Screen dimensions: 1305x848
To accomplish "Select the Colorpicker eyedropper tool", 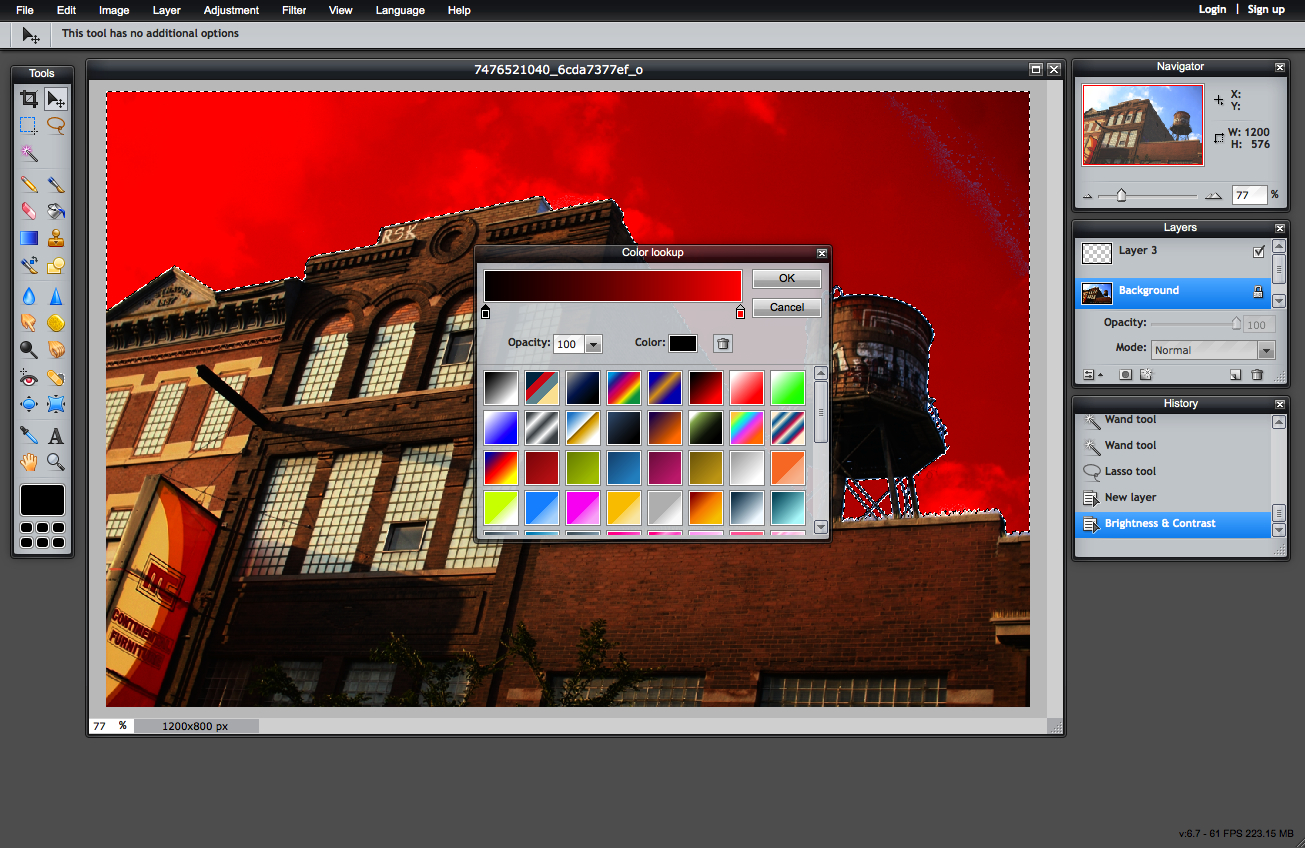I will click(x=29, y=435).
